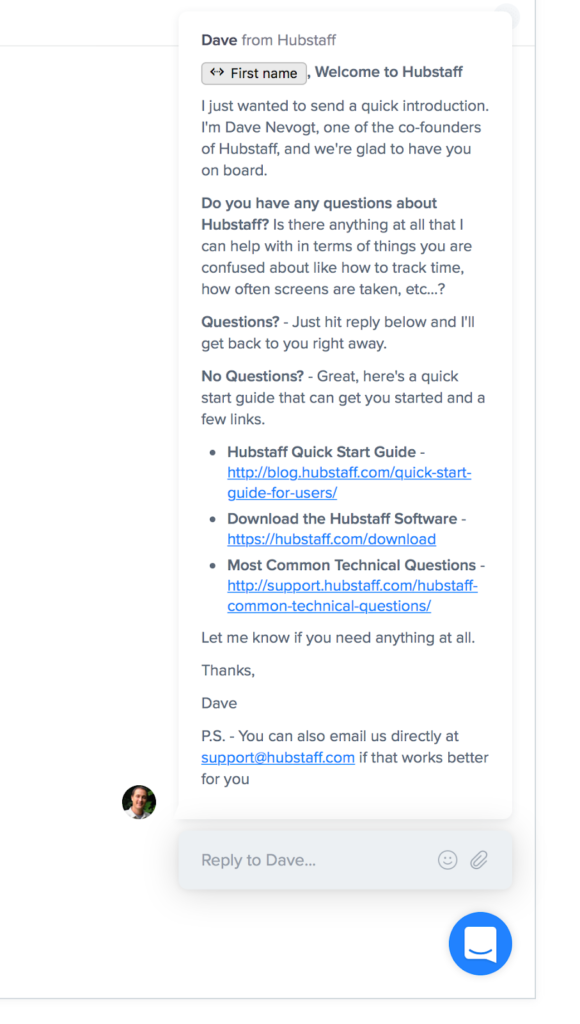Image resolution: width=580 pixels, height=1024 pixels.
Task: Click the P.S. email note text
Action: 345,758
